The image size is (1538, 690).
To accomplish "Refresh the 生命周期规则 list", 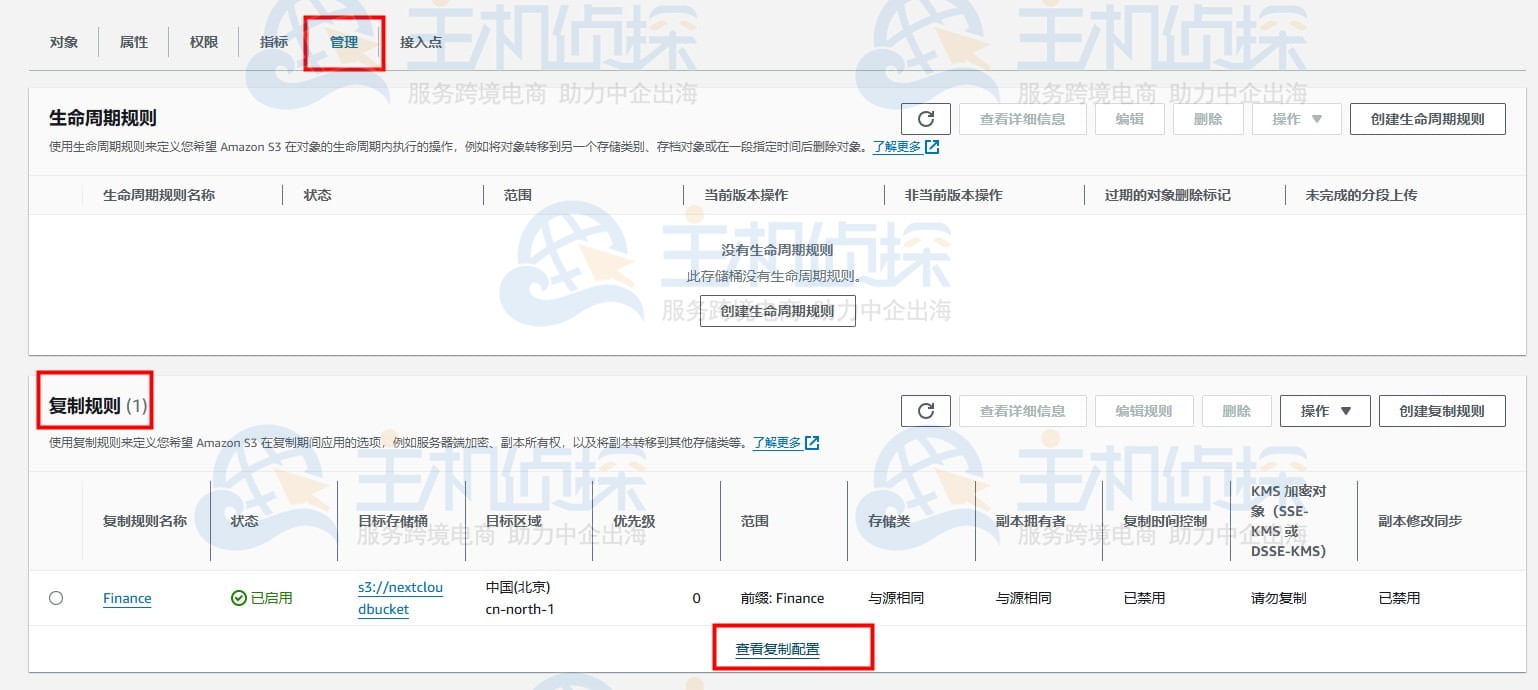I will click(x=925, y=118).
